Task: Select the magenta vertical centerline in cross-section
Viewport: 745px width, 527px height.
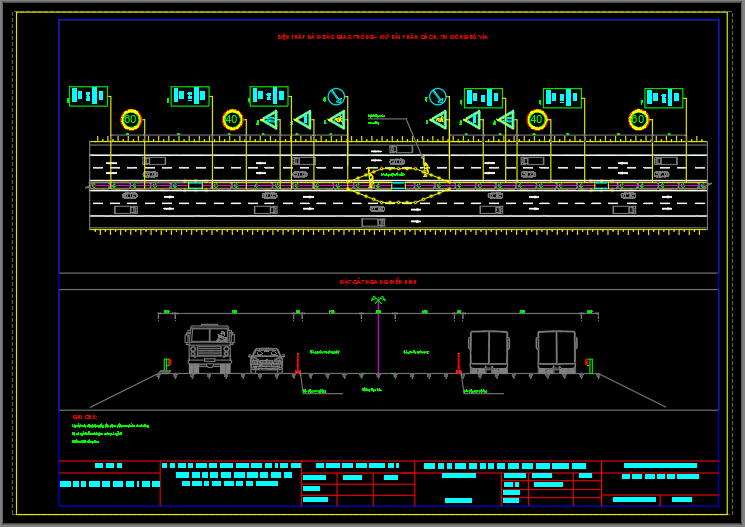Action: point(378,345)
